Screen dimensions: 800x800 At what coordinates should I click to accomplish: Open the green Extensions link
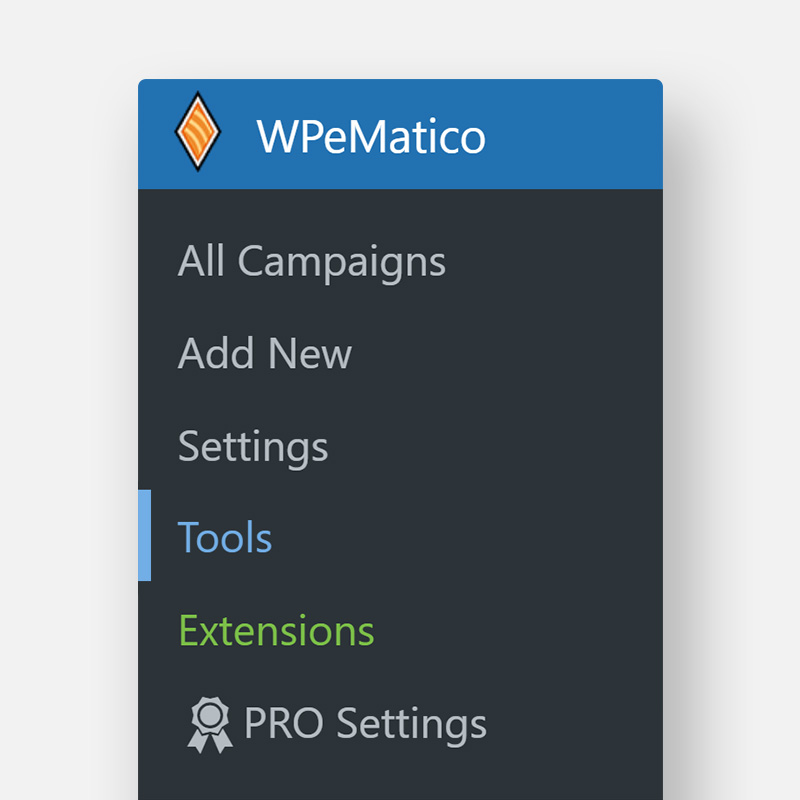[x=276, y=631]
